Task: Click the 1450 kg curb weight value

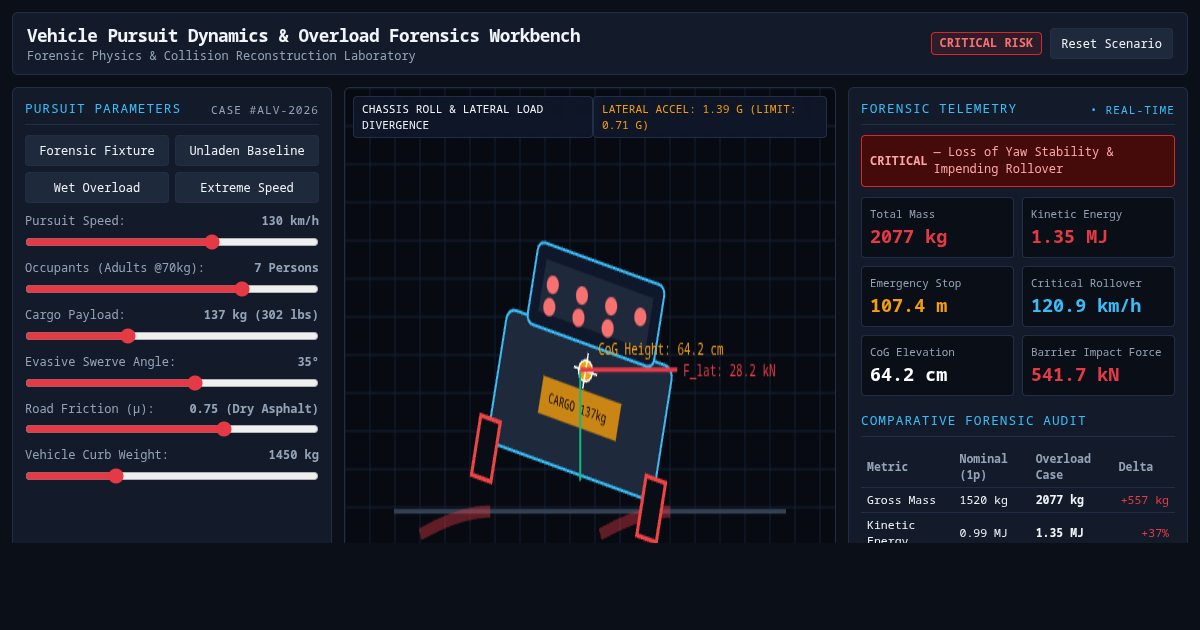Action: click(293, 455)
